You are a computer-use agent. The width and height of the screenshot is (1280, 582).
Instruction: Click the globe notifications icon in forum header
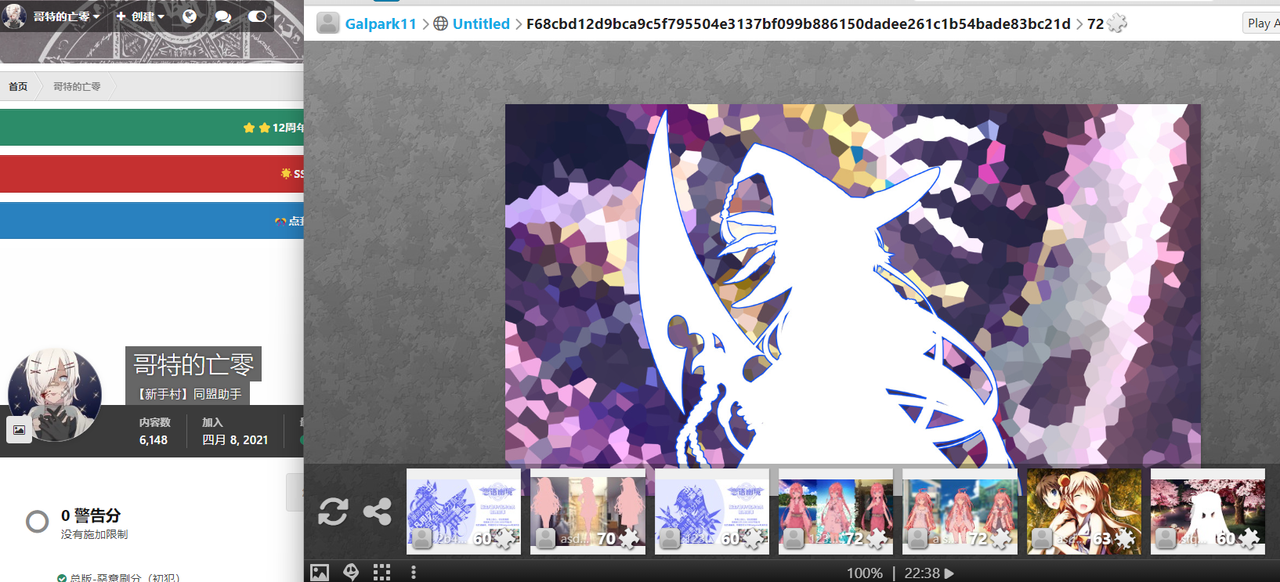pyautogui.click(x=190, y=16)
